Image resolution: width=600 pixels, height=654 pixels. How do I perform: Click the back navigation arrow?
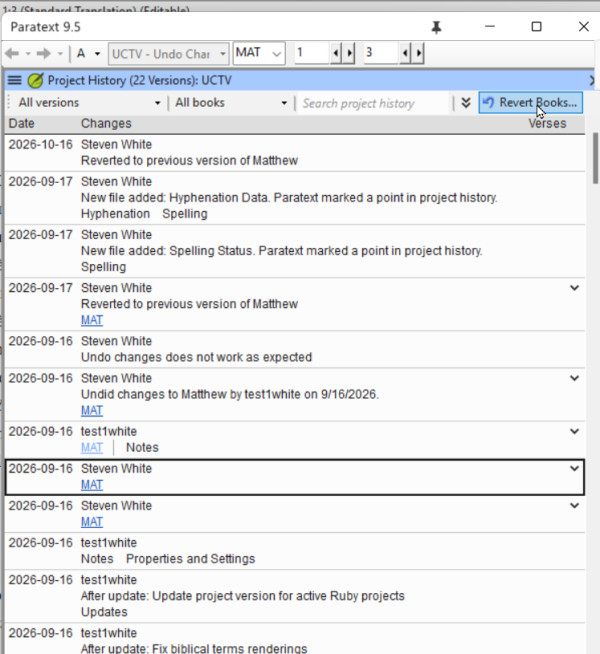click(12, 53)
